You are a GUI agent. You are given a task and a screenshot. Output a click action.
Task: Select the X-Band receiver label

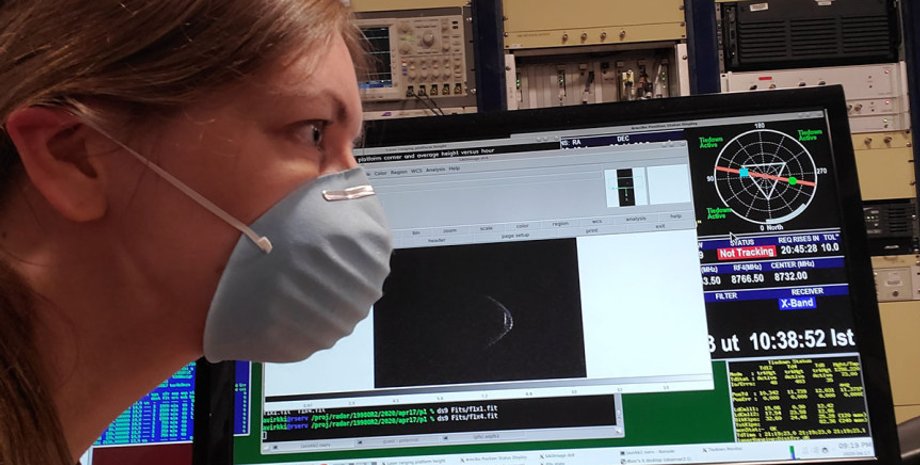[x=797, y=302]
